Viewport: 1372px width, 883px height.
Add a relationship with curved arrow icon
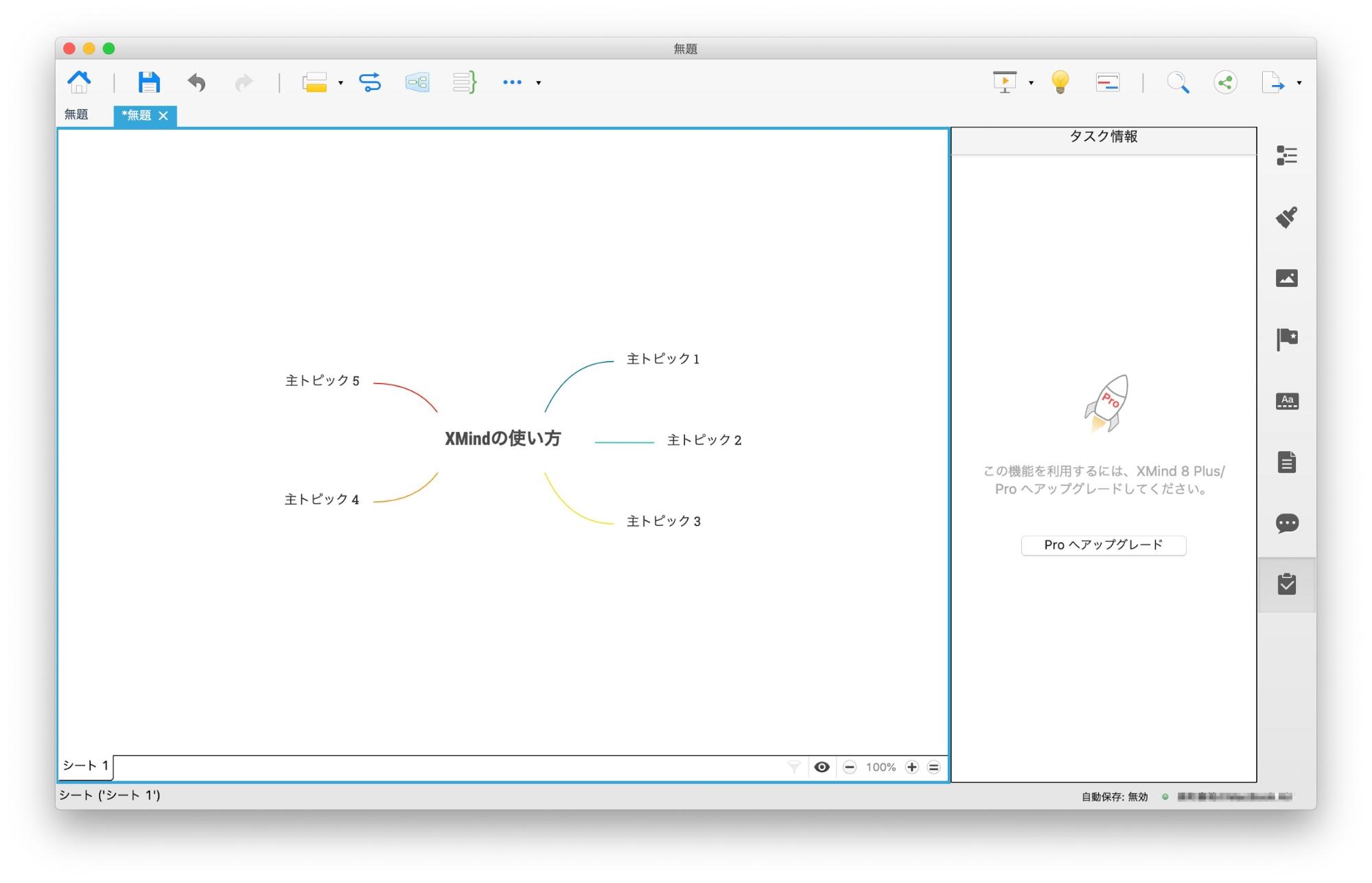(x=370, y=82)
